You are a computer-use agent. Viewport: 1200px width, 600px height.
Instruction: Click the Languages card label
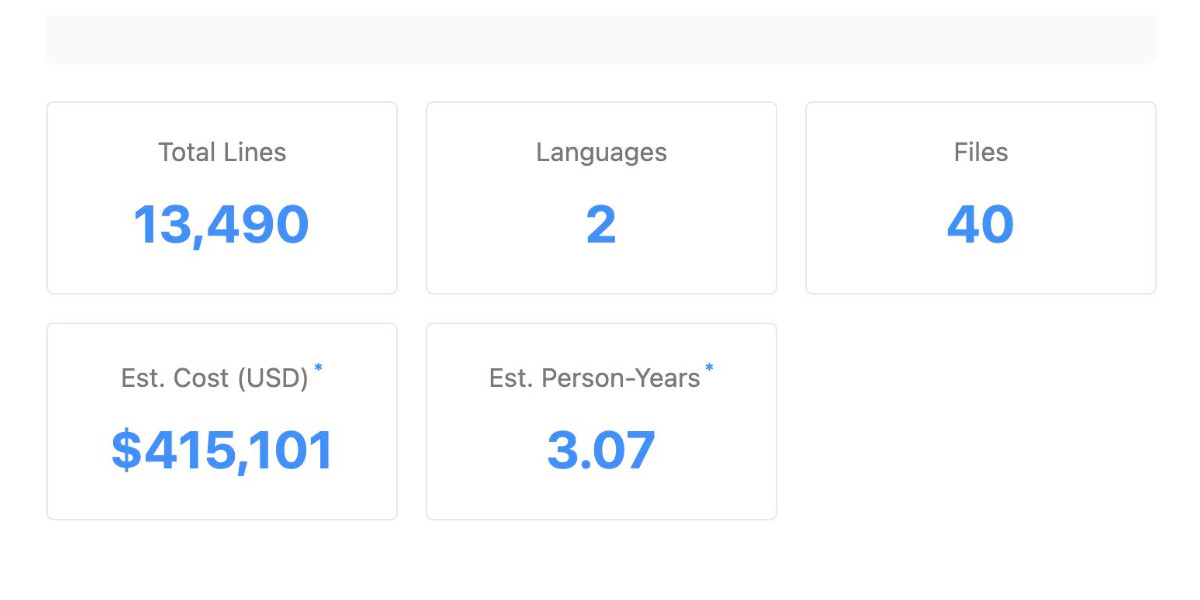click(601, 152)
